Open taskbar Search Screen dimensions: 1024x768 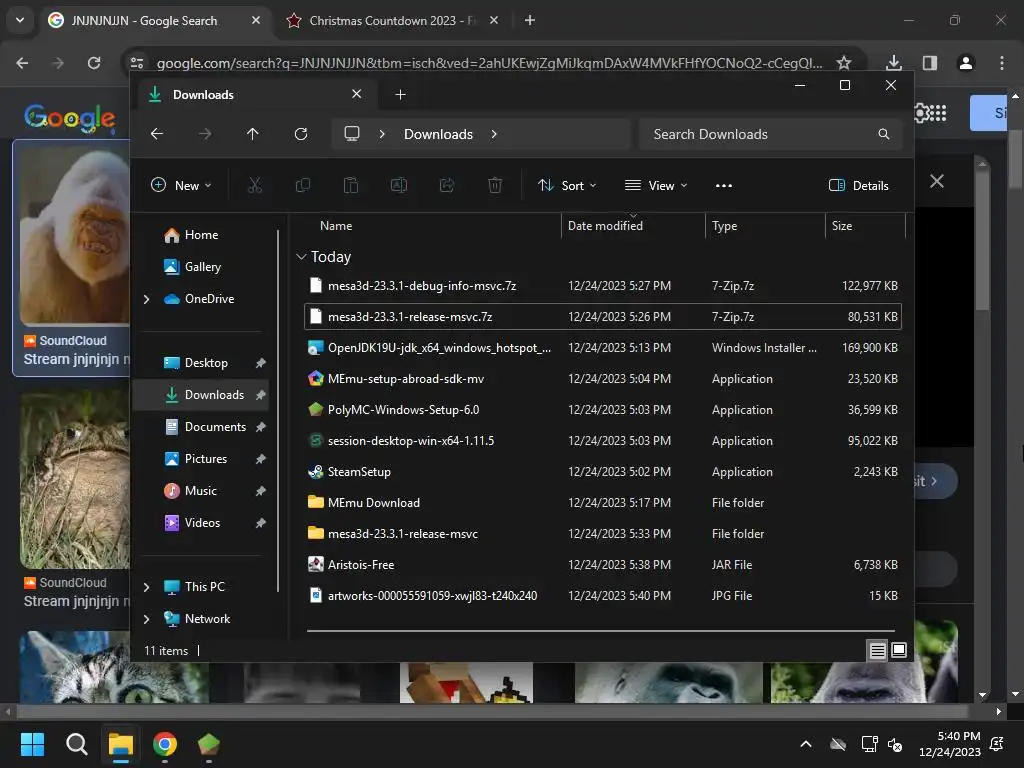point(76,744)
